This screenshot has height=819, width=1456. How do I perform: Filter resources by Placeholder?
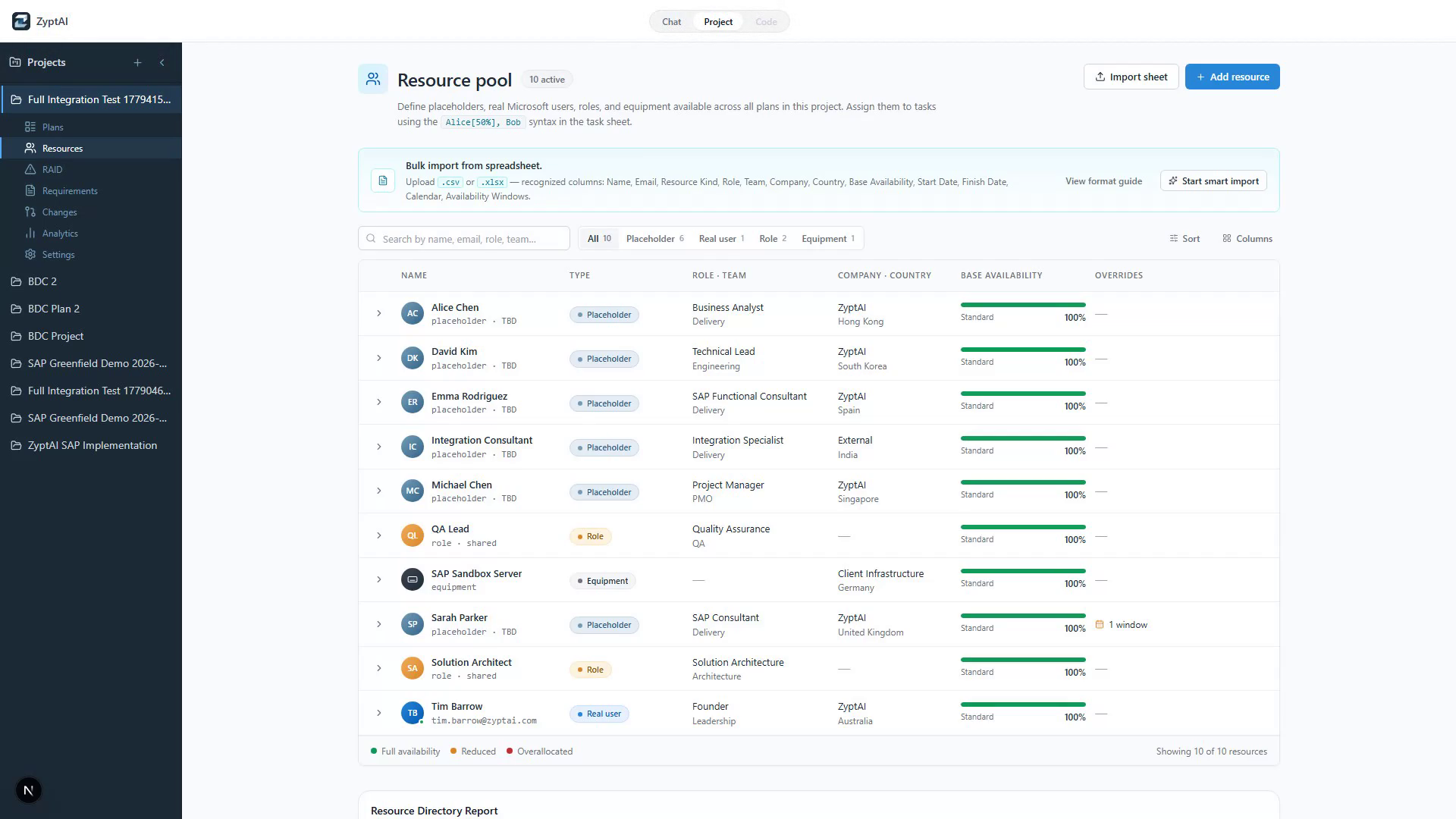(x=654, y=238)
